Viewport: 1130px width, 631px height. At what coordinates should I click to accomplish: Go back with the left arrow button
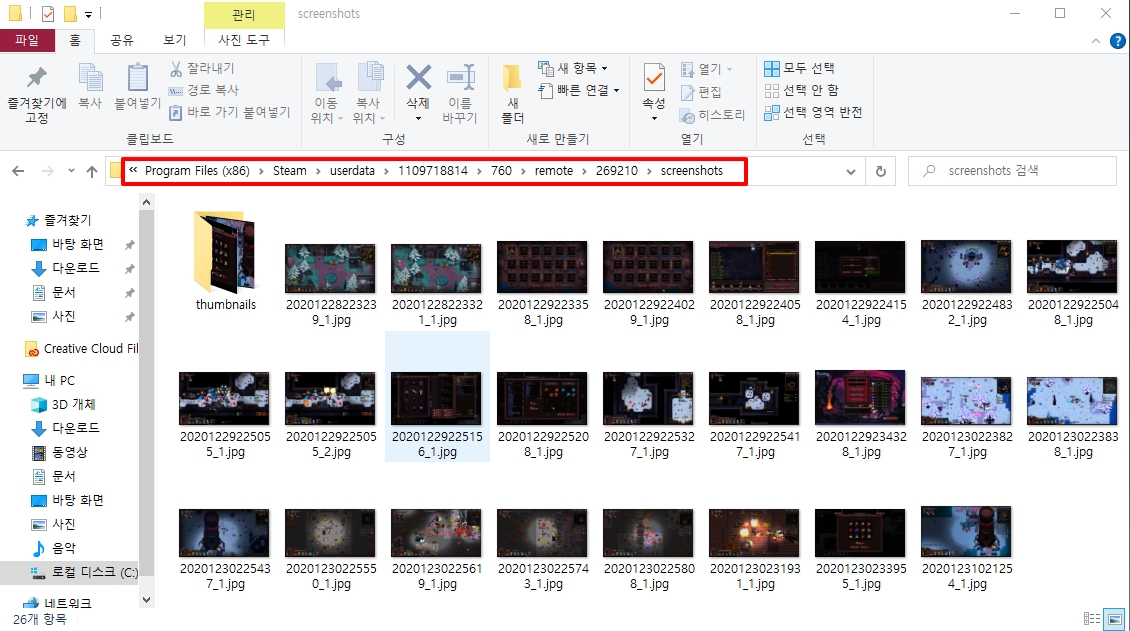point(18,171)
